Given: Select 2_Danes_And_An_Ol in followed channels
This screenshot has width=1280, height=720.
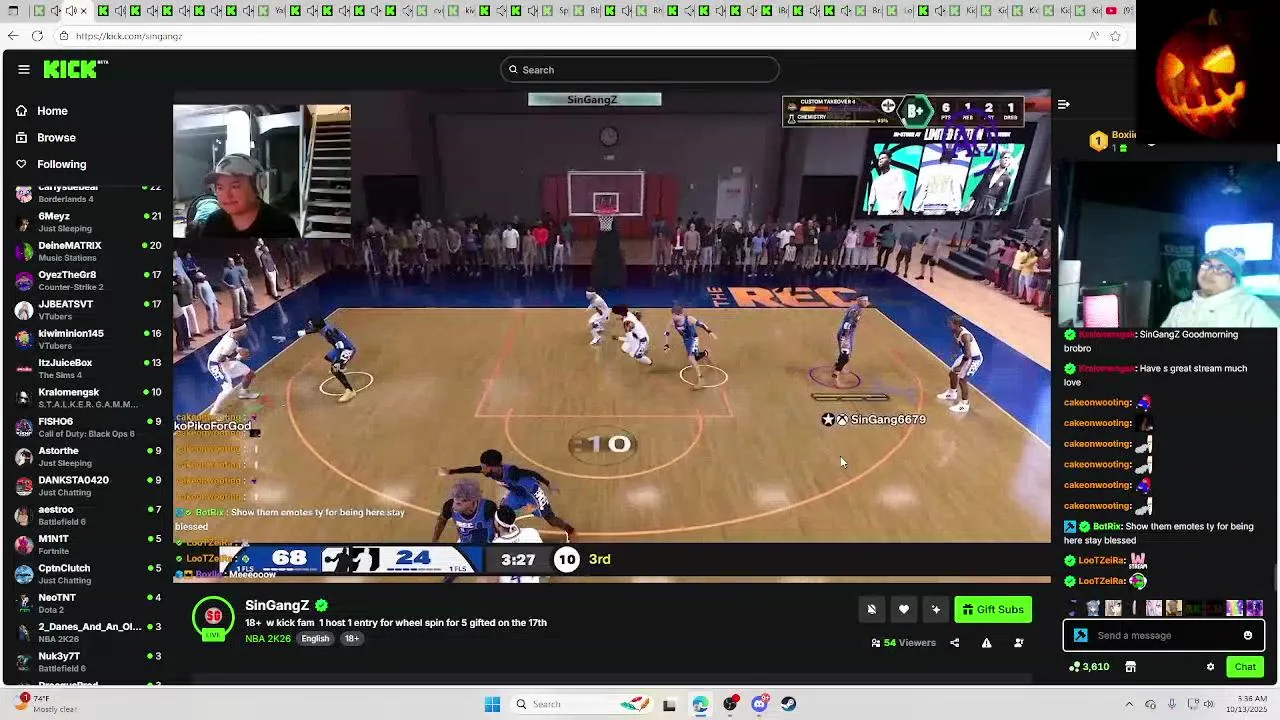Looking at the screenshot, I should pos(88,632).
